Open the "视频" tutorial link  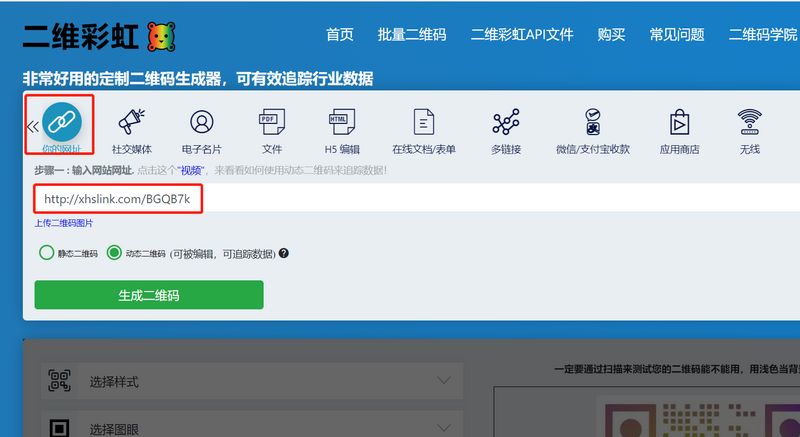coord(191,170)
